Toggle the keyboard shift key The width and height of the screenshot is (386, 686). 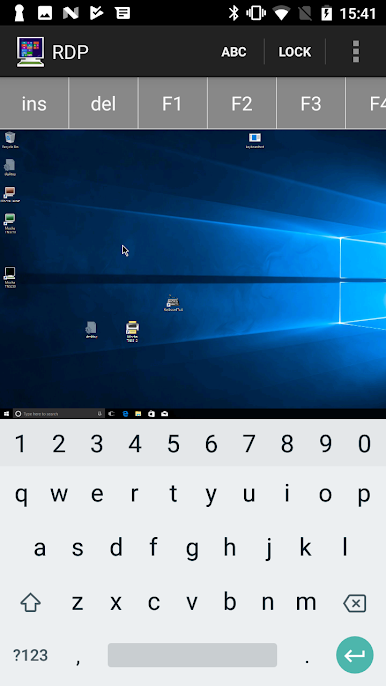click(x=31, y=603)
